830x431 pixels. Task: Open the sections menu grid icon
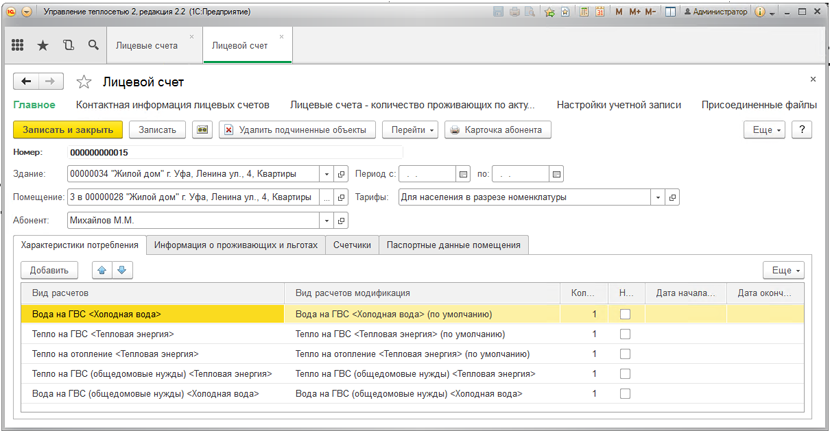pos(18,46)
